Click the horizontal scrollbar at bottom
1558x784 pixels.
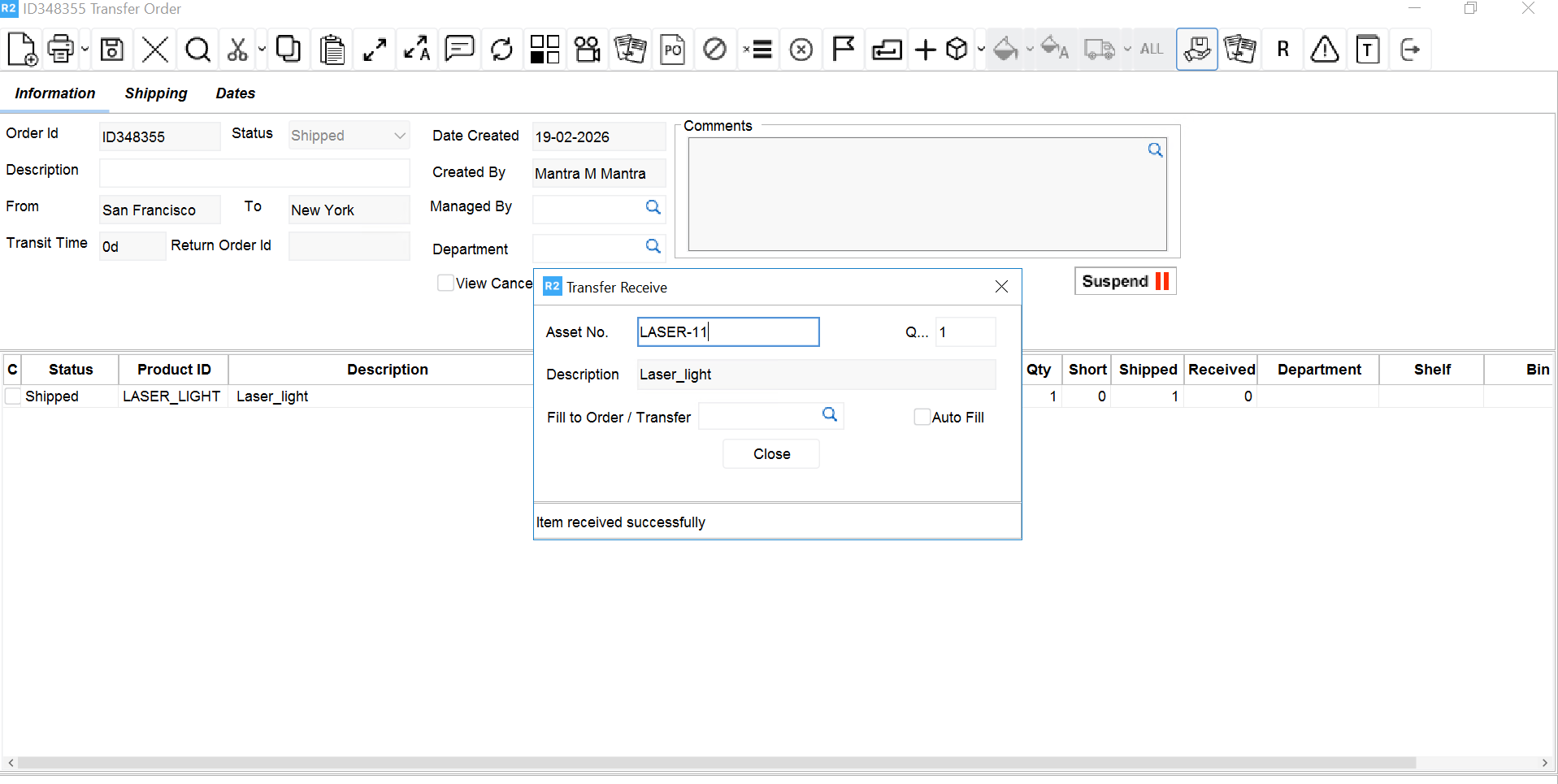715,763
